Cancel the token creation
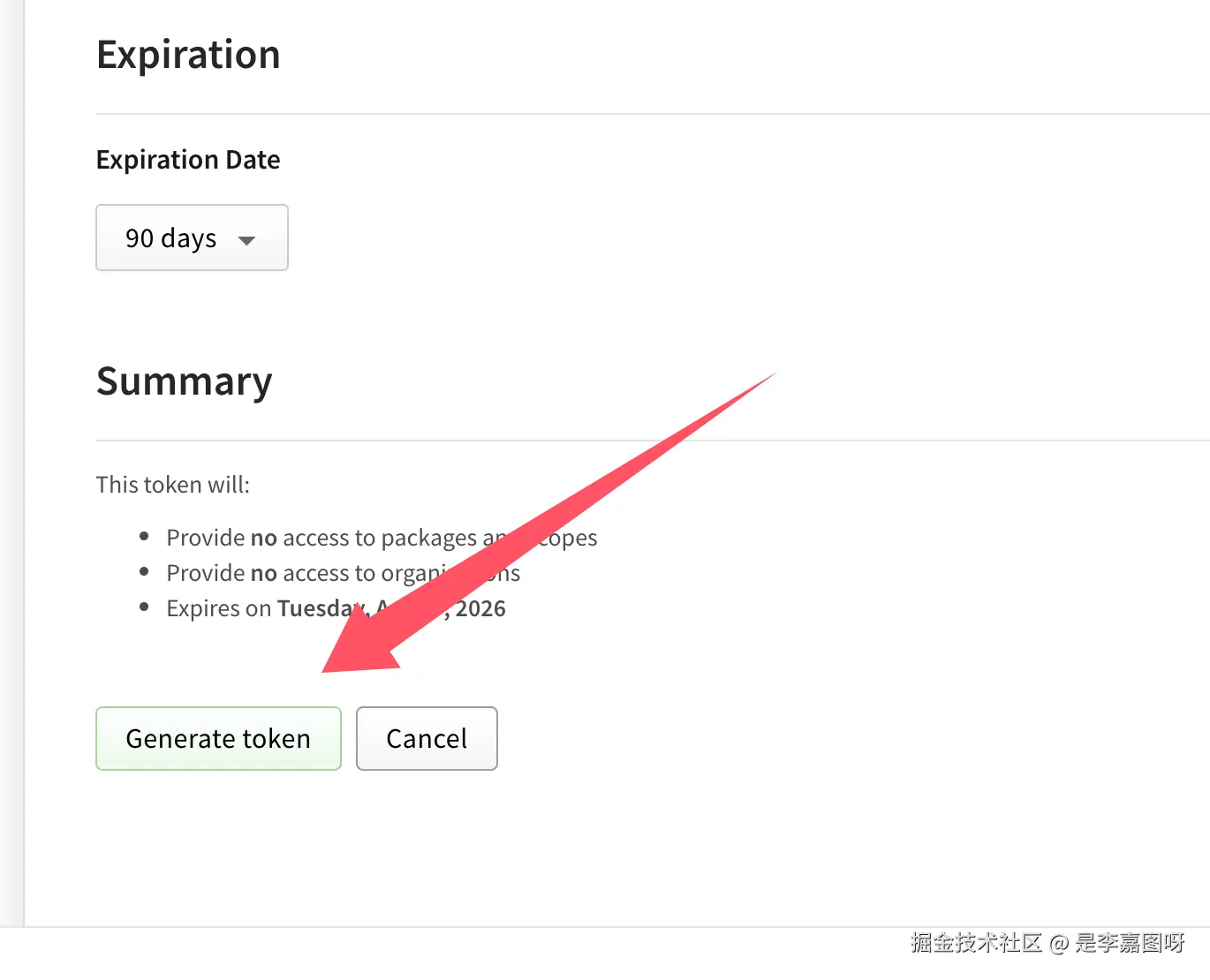 click(427, 738)
